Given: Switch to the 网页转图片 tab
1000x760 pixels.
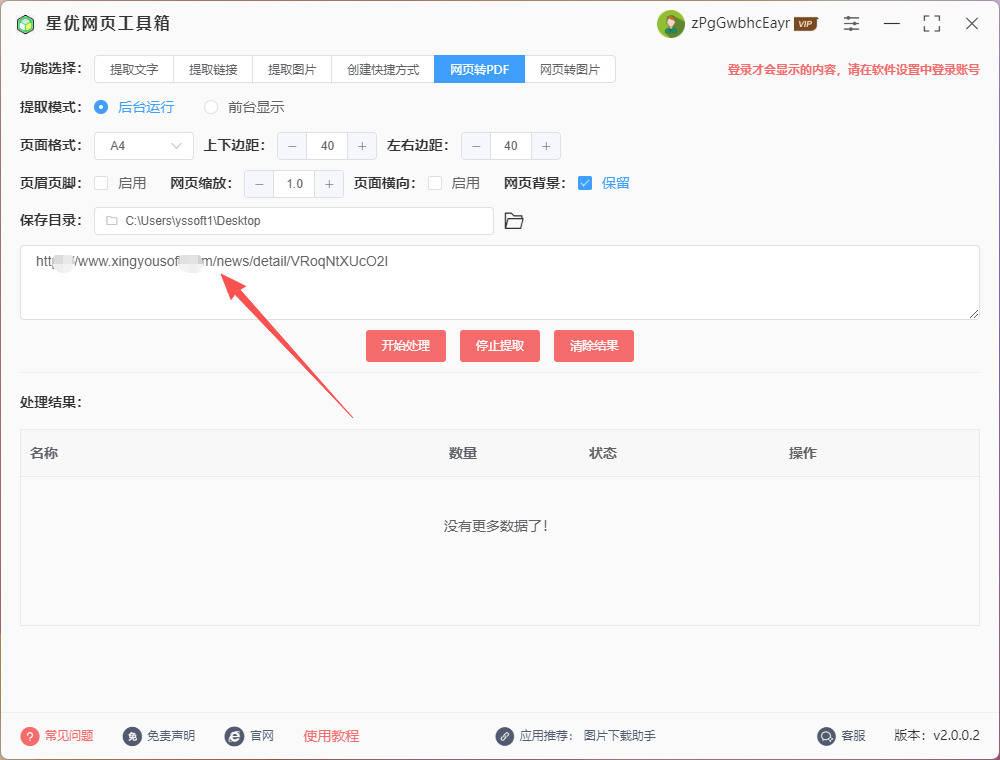Looking at the screenshot, I should (x=570, y=69).
